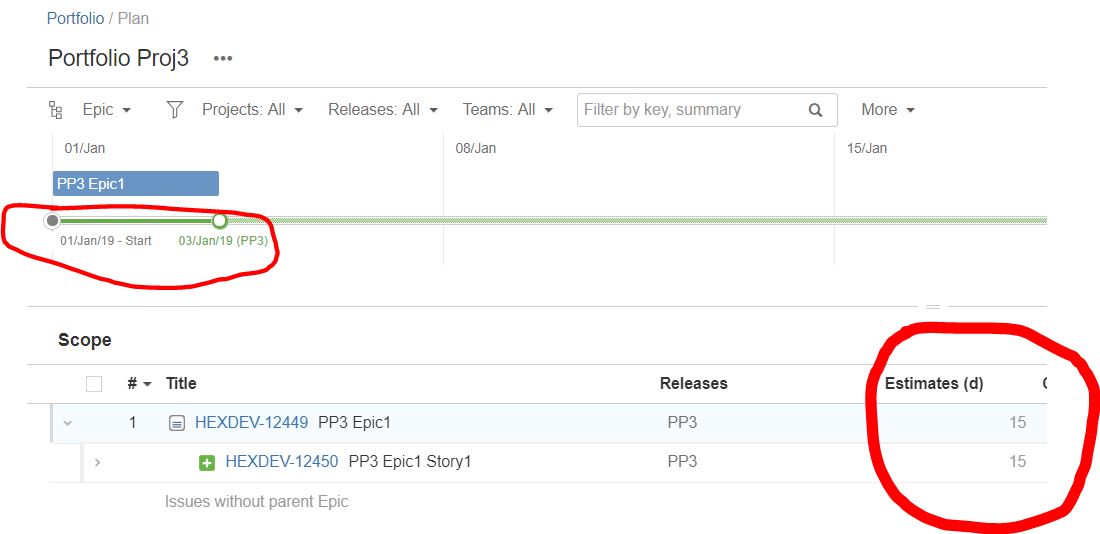The height and width of the screenshot is (534, 1100).
Task: Click the timeline/scope splitter handle
Action: (933, 307)
